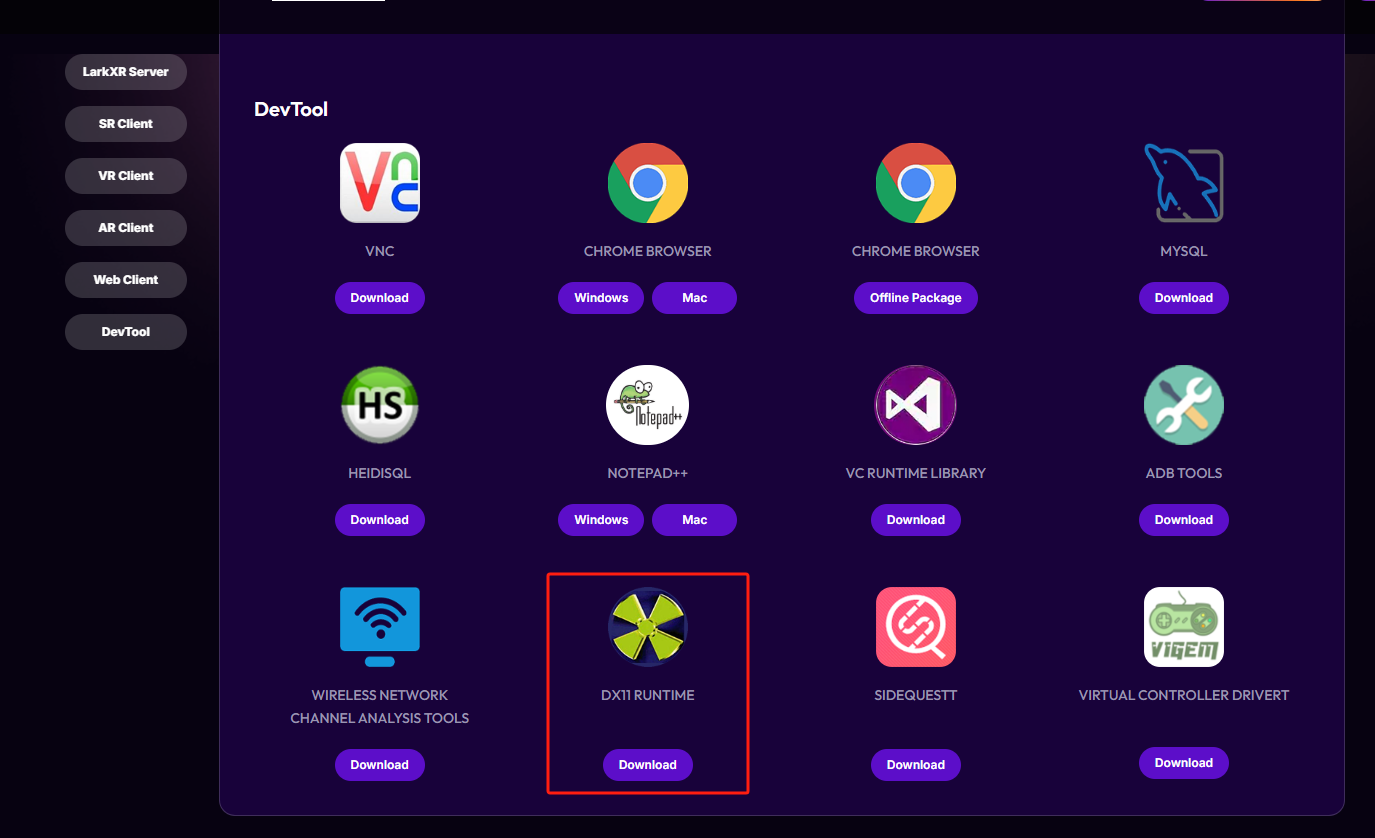The height and width of the screenshot is (838, 1375).
Task: Download Notepad++ for Windows
Action: coord(601,520)
